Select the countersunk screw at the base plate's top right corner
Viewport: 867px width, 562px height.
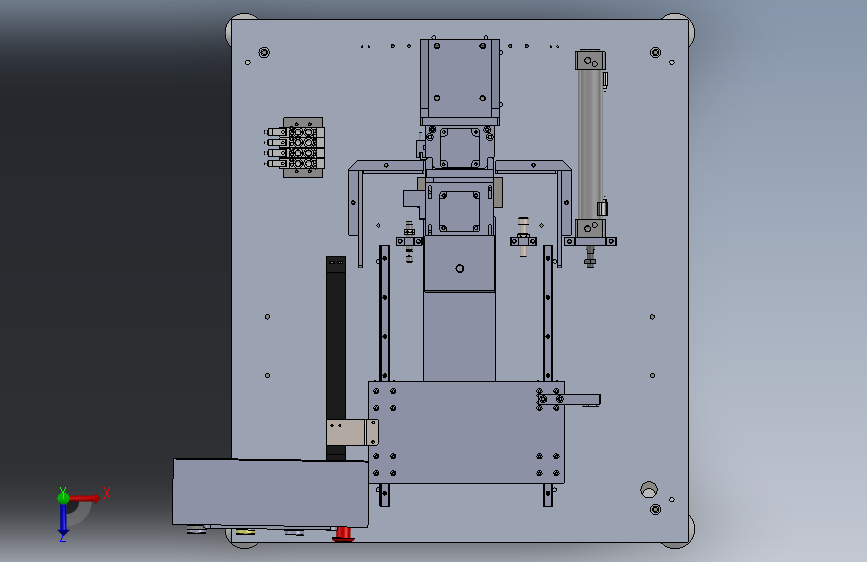(x=655, y=53)
